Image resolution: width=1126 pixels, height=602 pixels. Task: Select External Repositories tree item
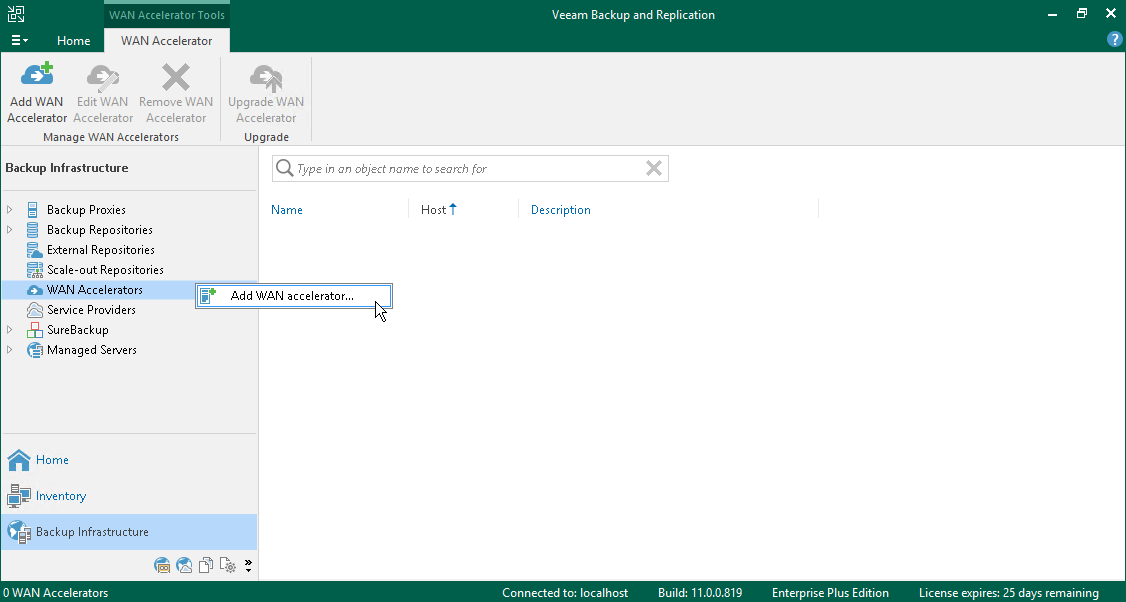[x=101, y=250]
